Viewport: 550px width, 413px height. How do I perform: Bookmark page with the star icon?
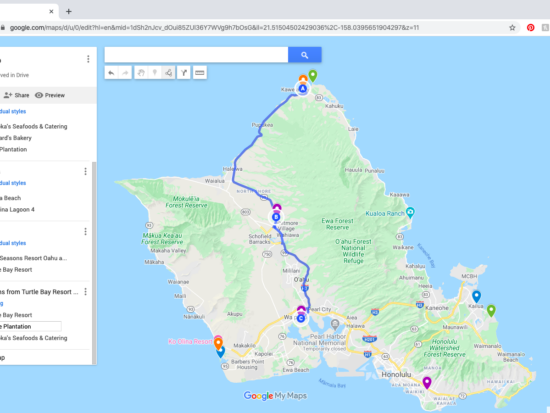point(512,28)
